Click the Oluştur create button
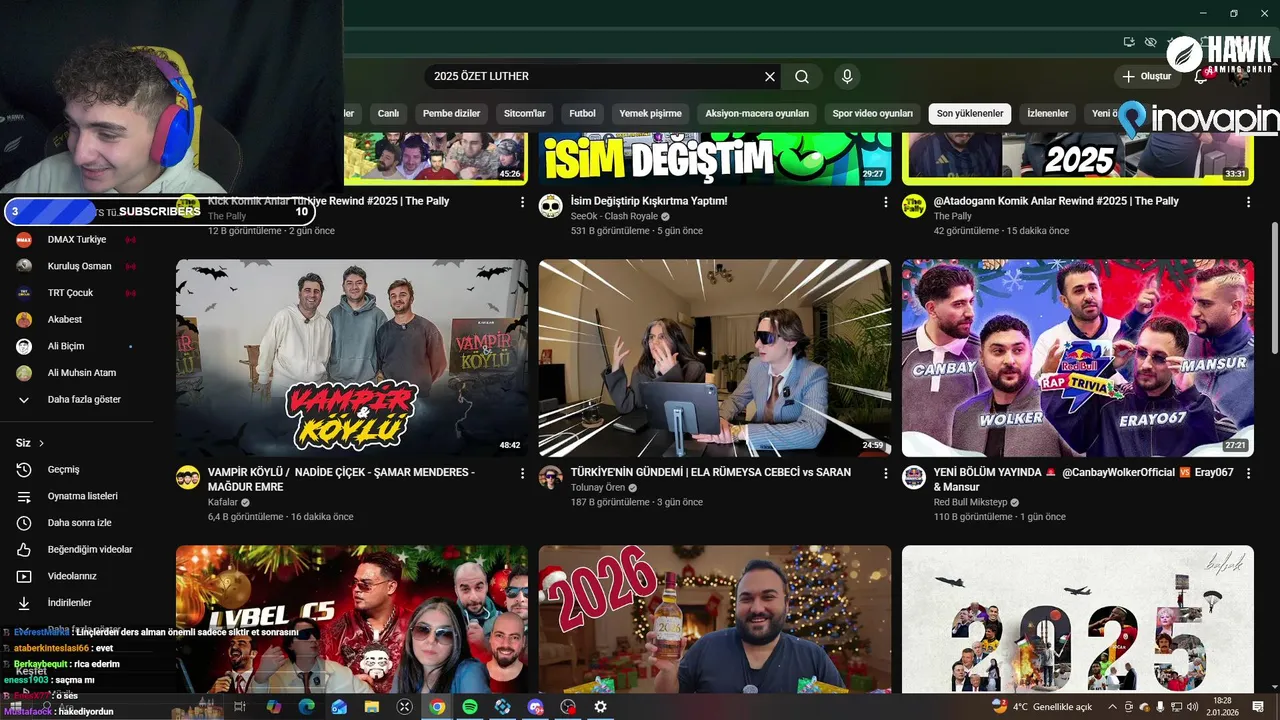 [1147, 76]
